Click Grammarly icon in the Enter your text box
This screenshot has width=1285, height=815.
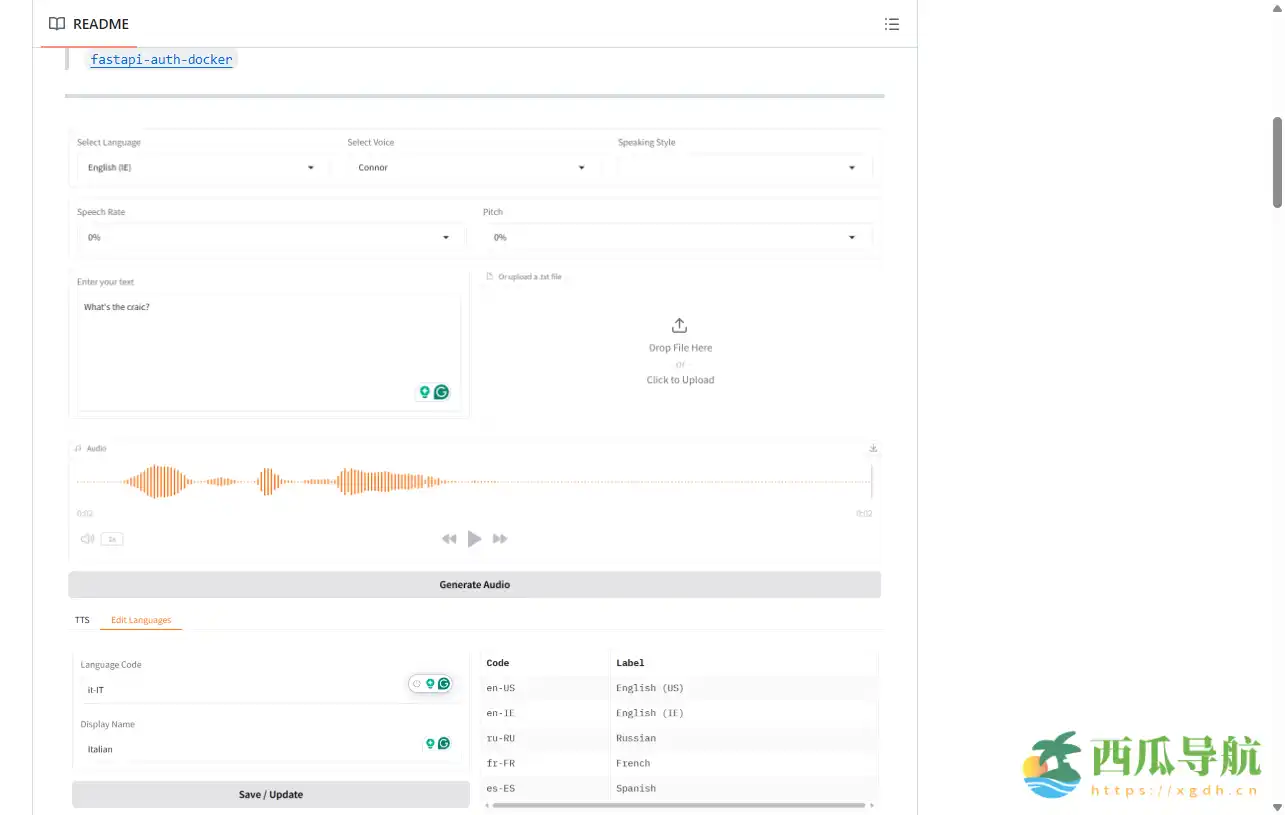(441, 392)
